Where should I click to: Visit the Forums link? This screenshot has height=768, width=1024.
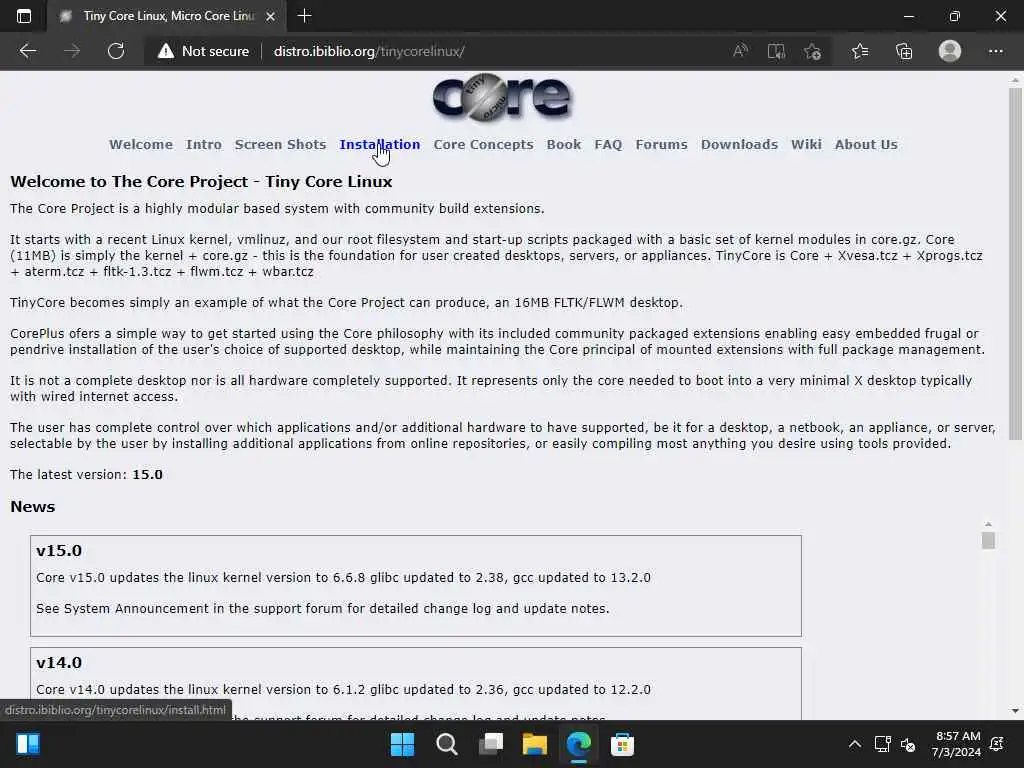coord(662,144)
